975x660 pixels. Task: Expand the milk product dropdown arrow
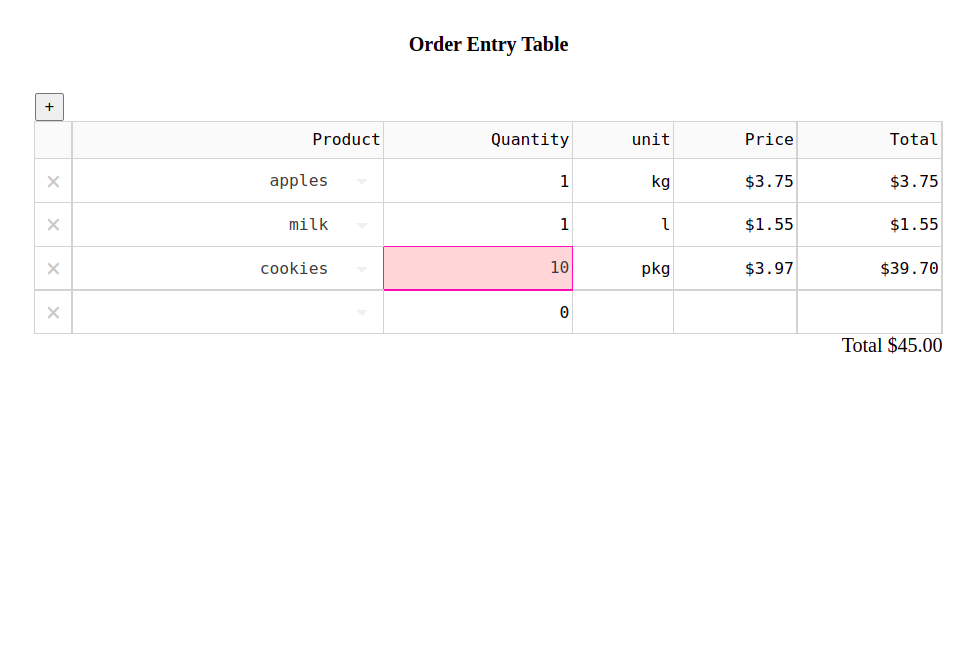coord(362,225)
